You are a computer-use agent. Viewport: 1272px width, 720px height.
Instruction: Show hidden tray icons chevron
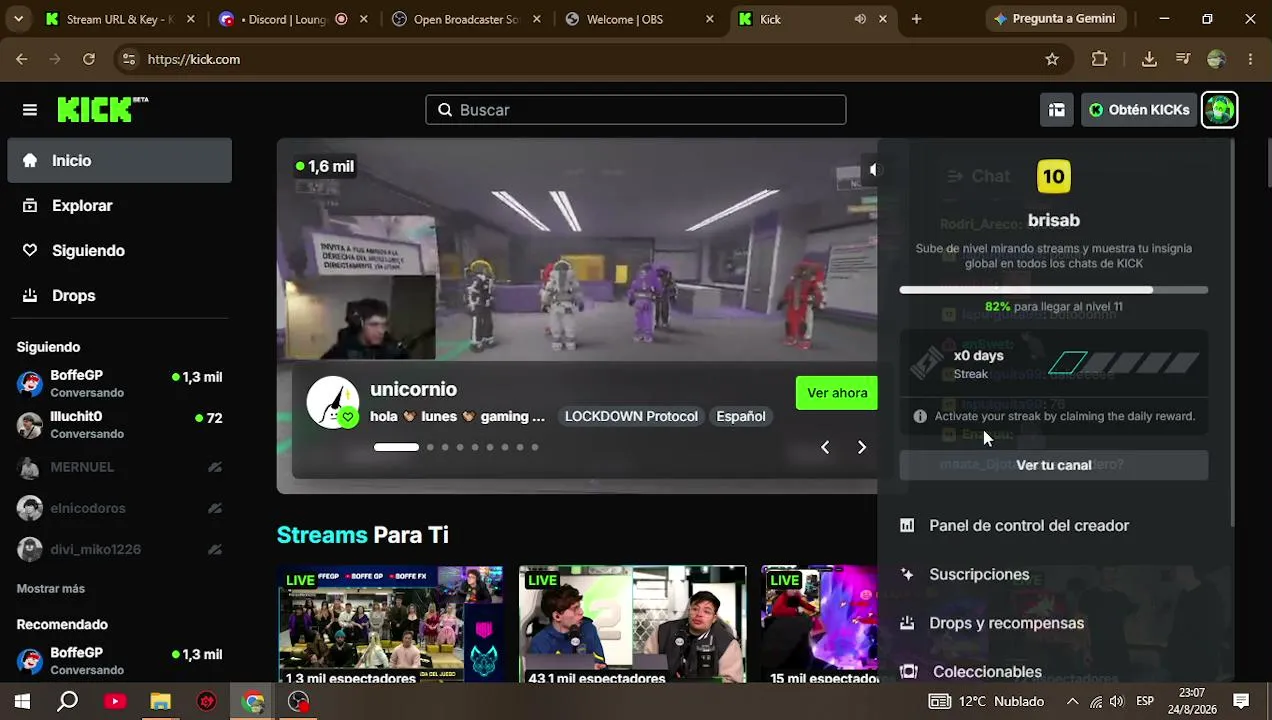pyautogui.click(x=1072, y=701)
